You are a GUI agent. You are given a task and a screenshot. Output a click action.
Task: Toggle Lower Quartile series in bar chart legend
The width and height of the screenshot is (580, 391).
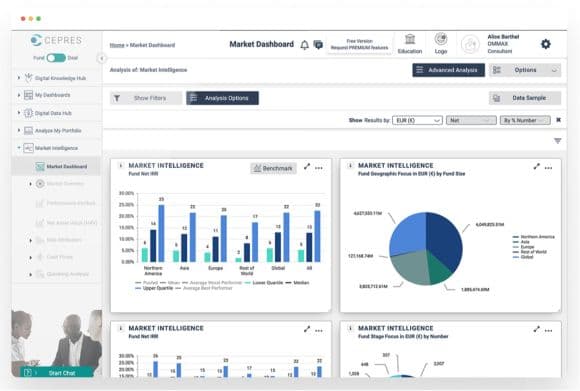point(263,283)
